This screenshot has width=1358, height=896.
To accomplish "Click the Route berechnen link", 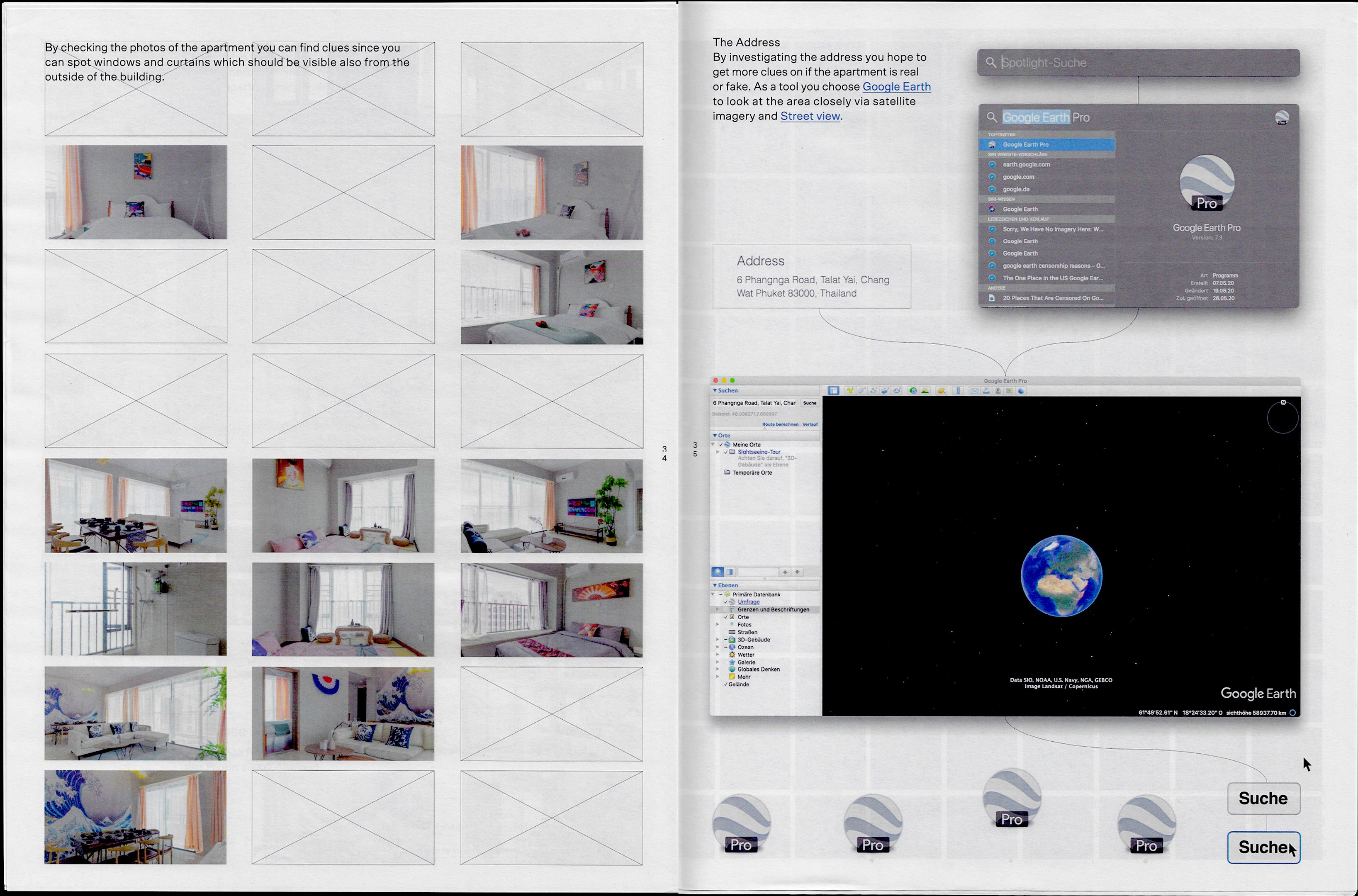I will (780, 424).
